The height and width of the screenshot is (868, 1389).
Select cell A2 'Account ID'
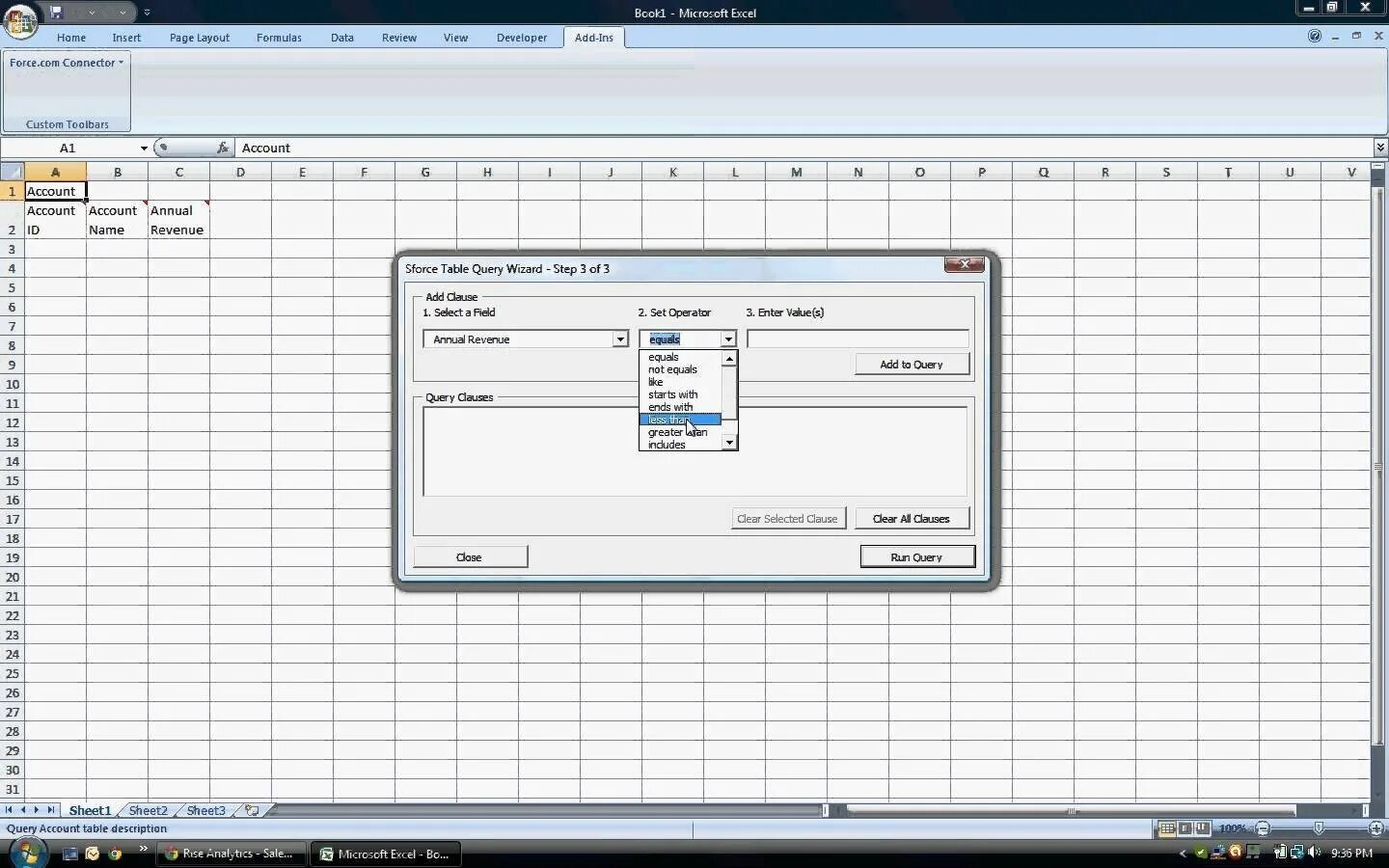click(55, 220)
